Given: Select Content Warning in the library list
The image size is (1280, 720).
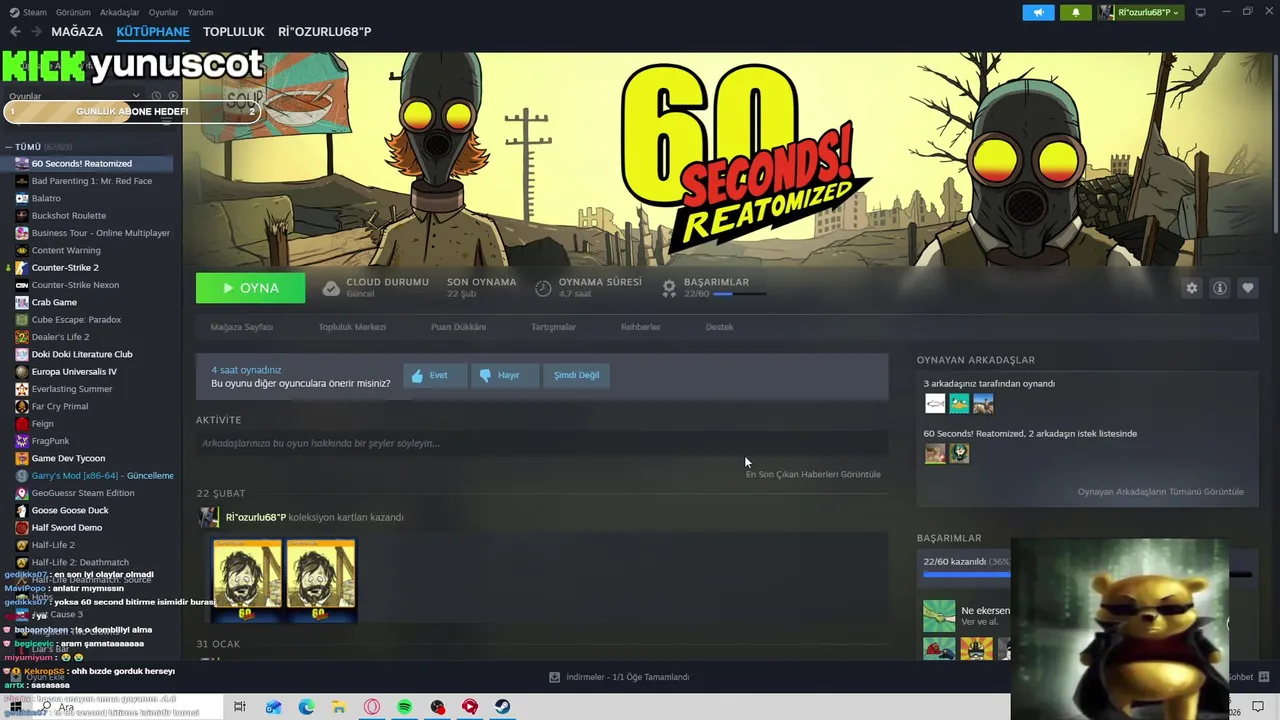Looking at the screenshot, I should (66, 250).
